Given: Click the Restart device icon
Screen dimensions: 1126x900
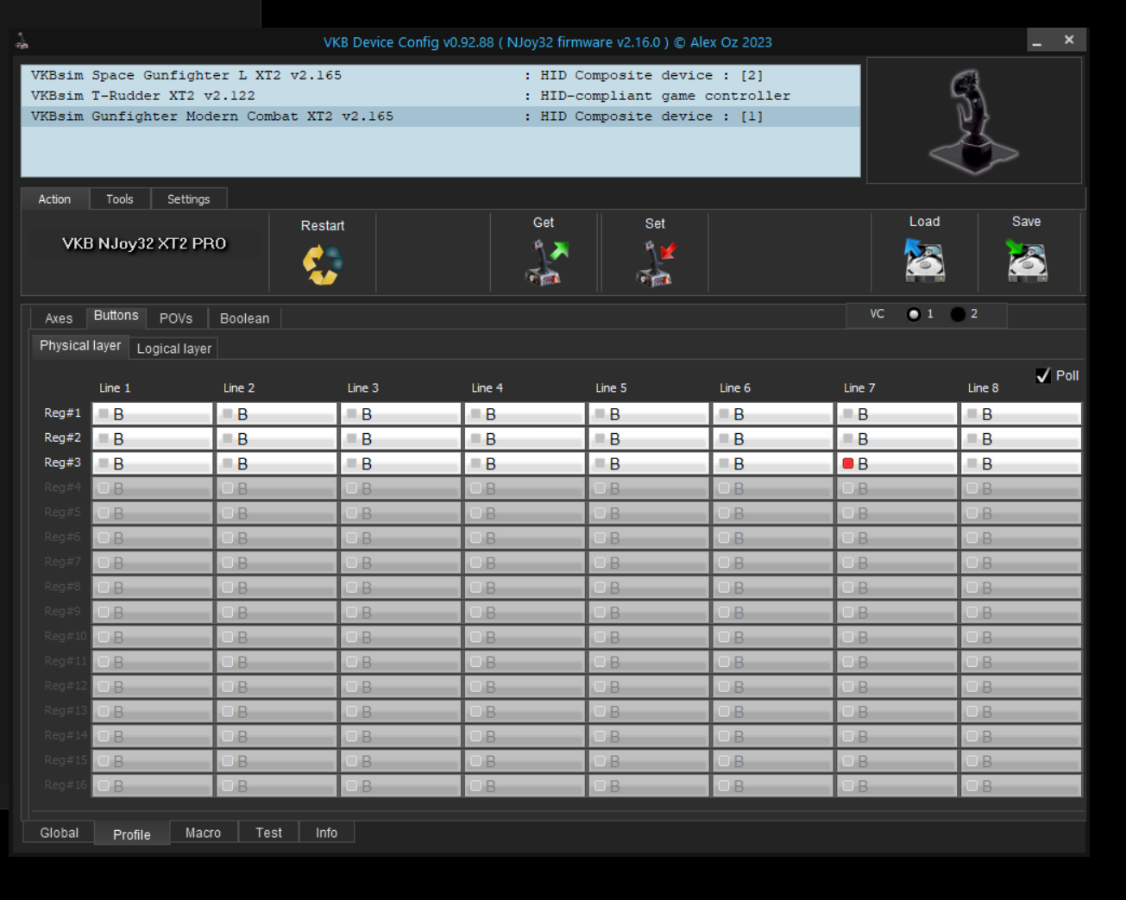Looking at the screenshot, I should point(322,264).
